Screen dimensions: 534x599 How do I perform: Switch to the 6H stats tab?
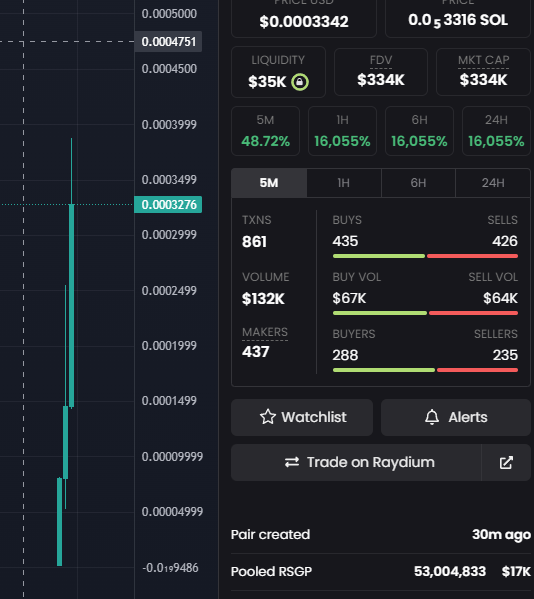pos(418,183)
